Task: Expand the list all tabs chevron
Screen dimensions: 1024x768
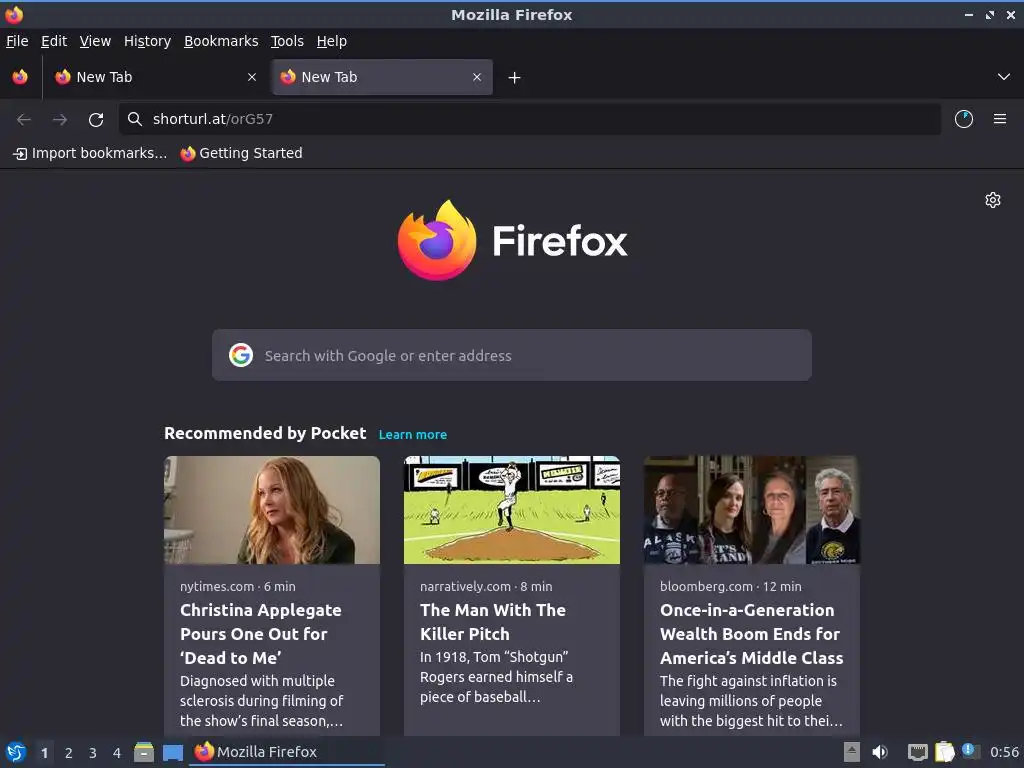Action: click(1004, 77)
